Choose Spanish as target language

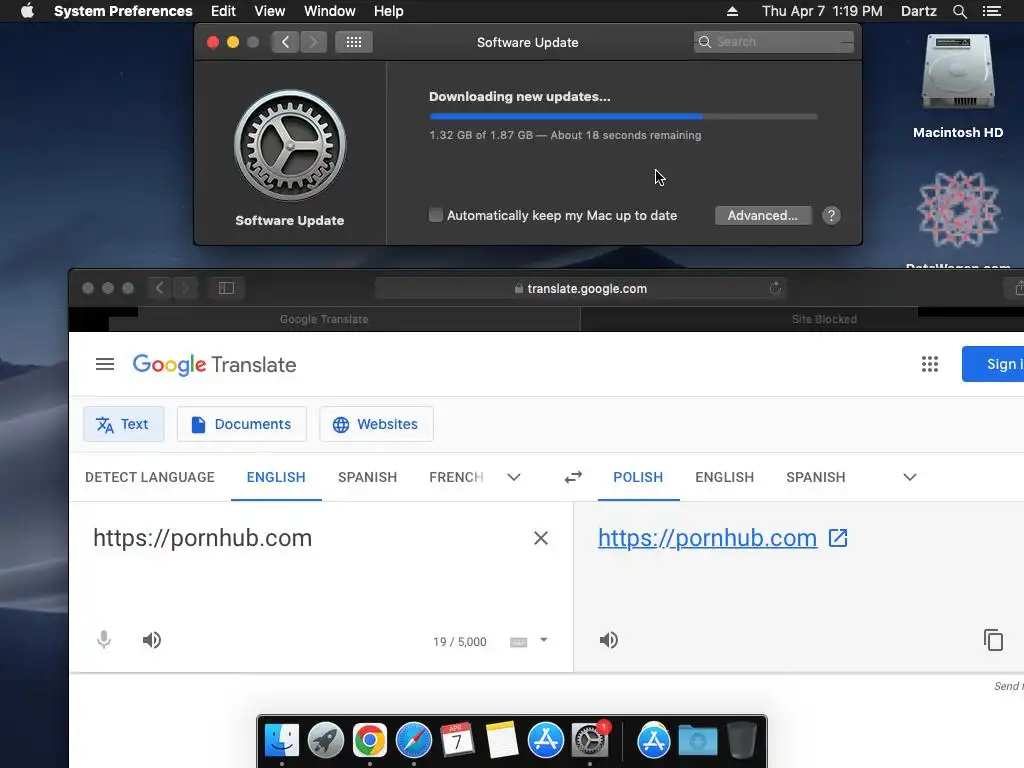816,477
